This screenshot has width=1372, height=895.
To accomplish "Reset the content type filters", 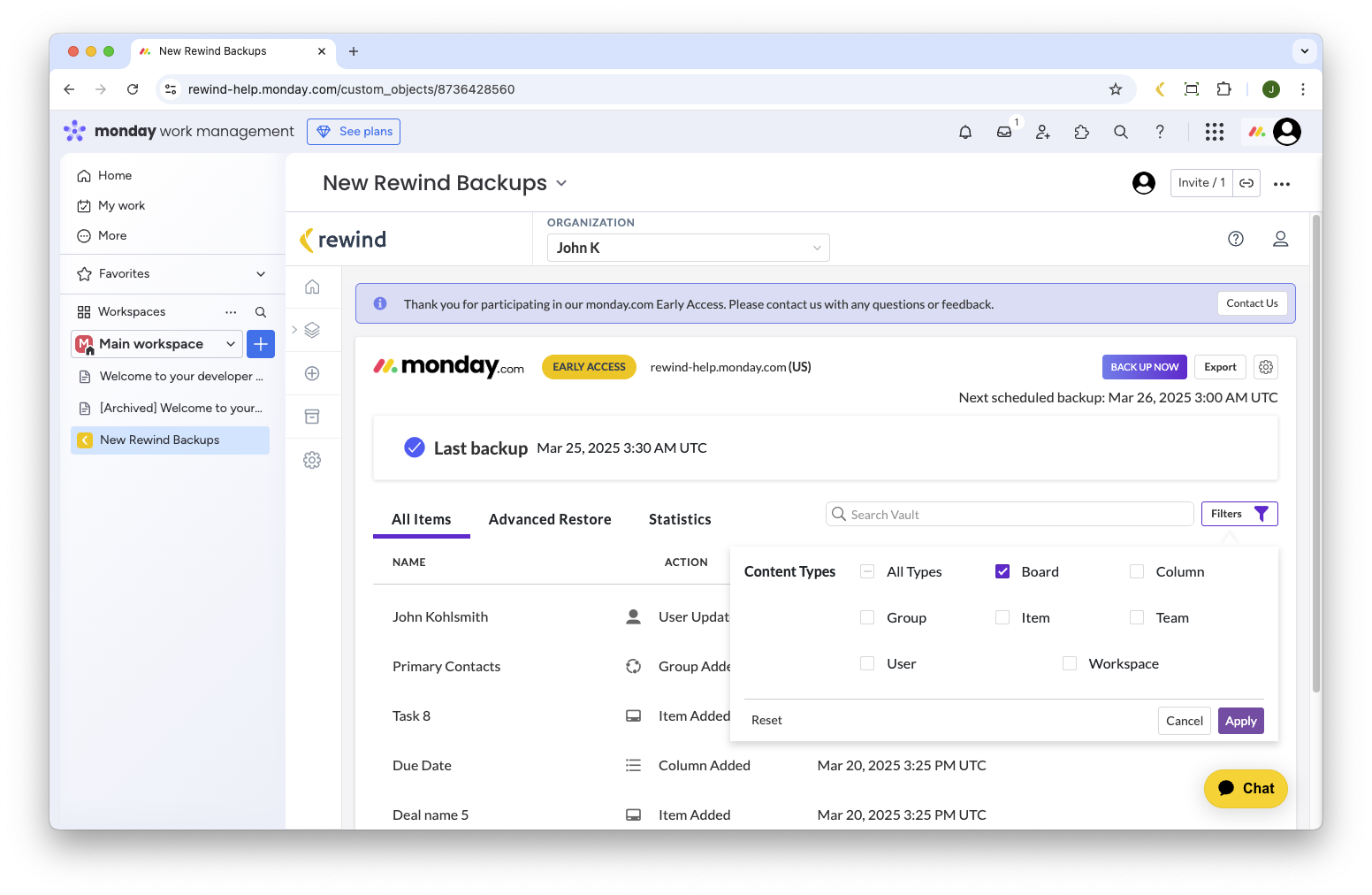I will 766,720.
